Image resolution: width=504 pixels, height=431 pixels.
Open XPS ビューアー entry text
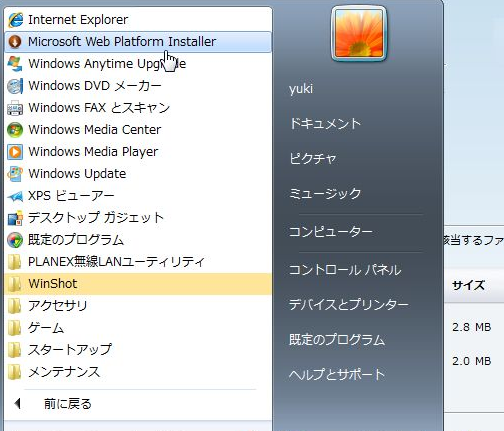(71, 196)
